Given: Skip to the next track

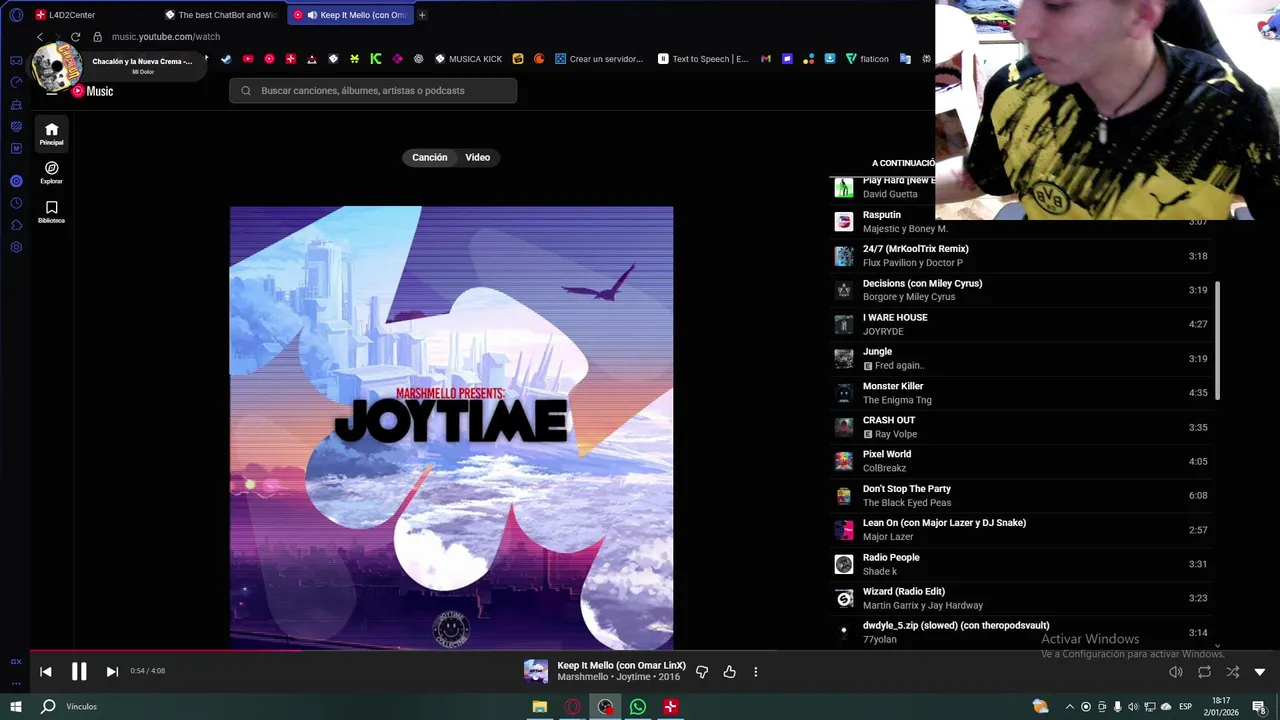Looking at the screenshot, I should pyautogui.click(x=112, y=672).
